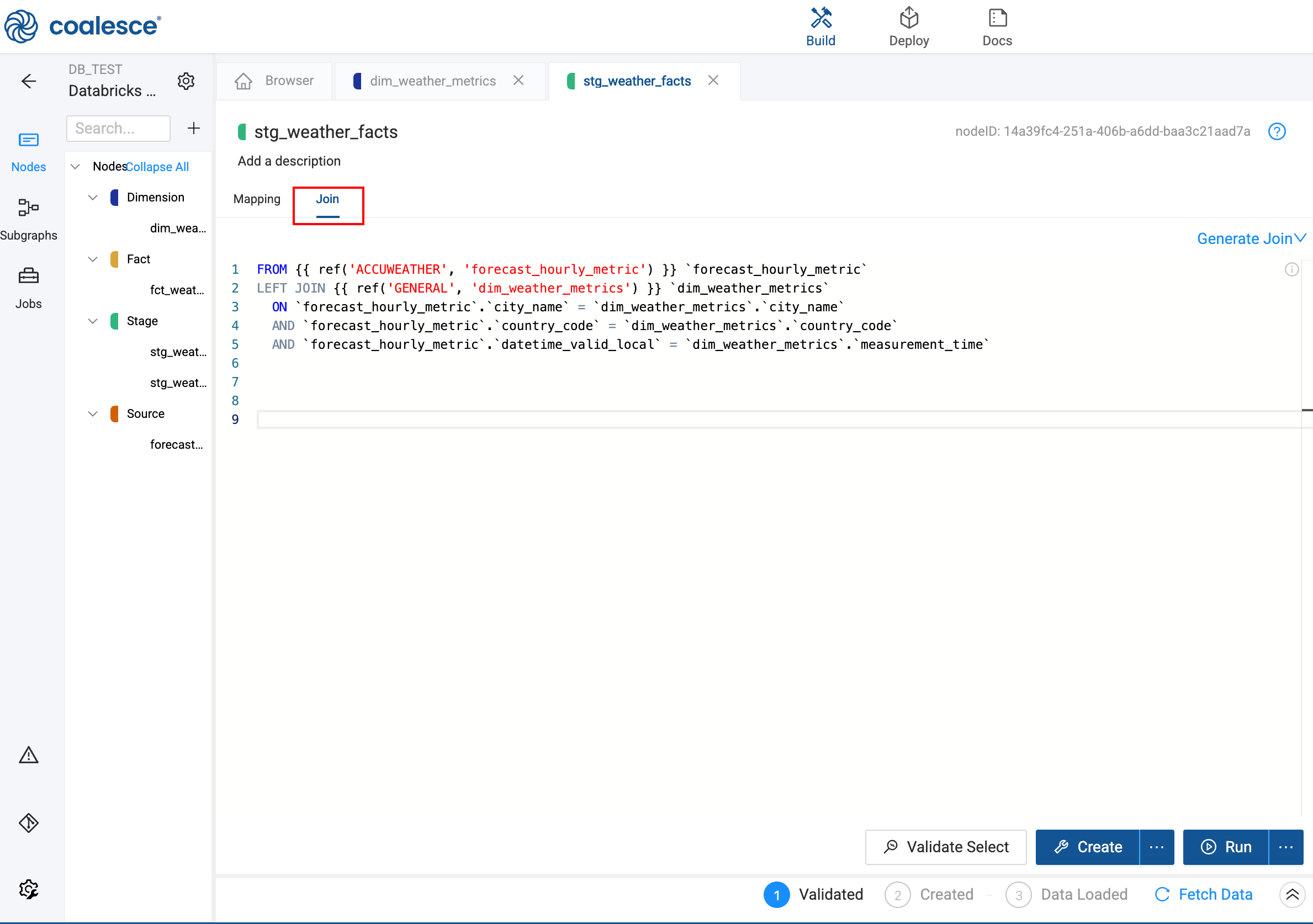Expand the bottom results panel arrows
The width and height of the screenshot is (1313, 924).
coord(1292,894)
